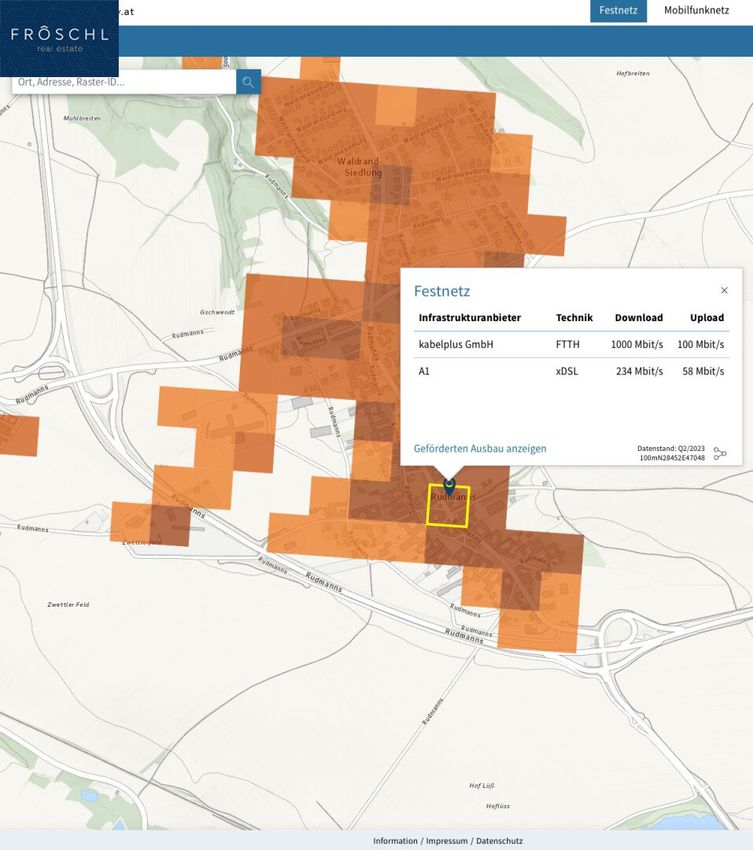Click the share icon in popup
Screen dimensions: 753x850
pos(720,453)
